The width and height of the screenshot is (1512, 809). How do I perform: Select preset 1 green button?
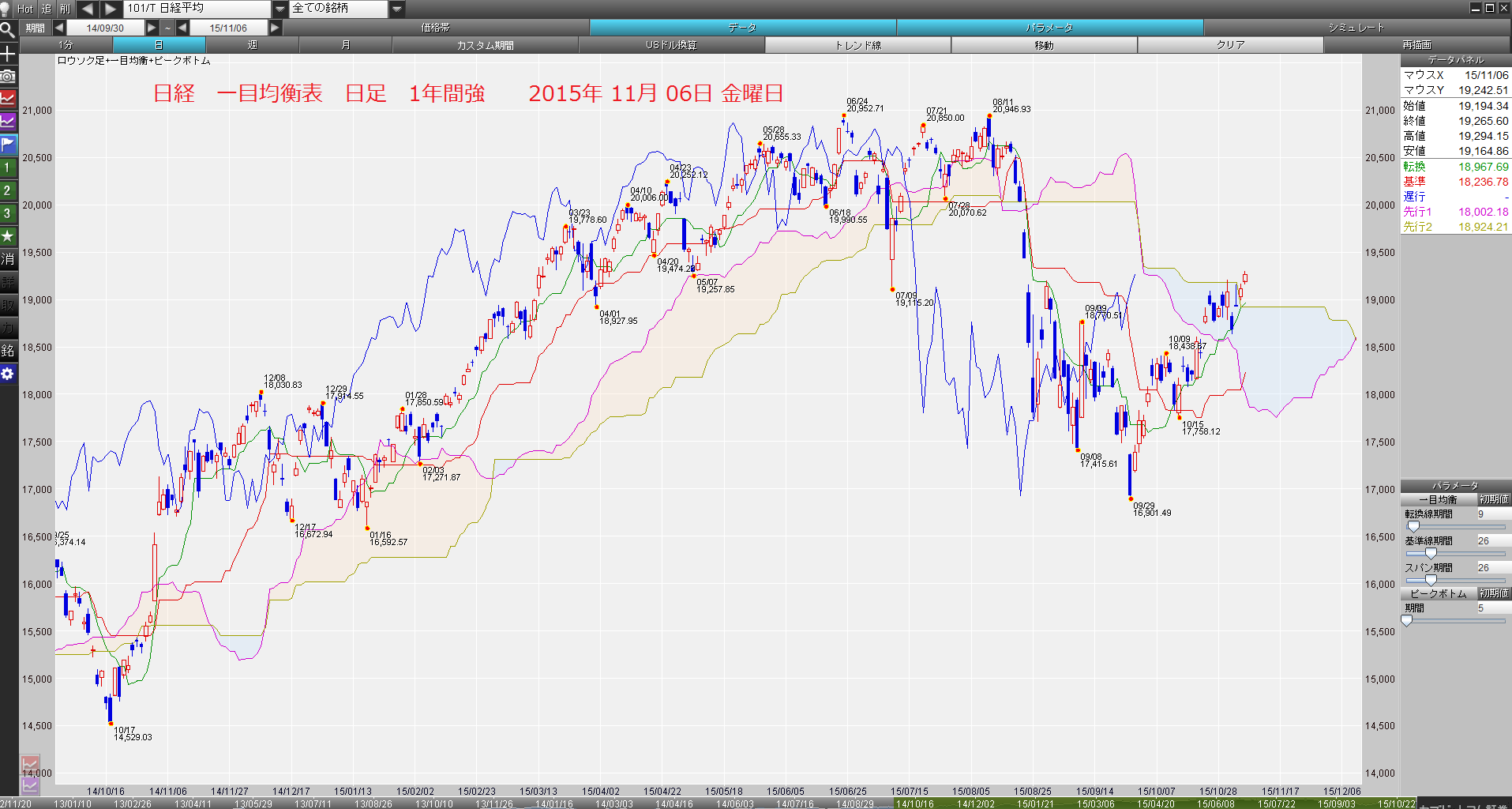(x=8, y=167)
